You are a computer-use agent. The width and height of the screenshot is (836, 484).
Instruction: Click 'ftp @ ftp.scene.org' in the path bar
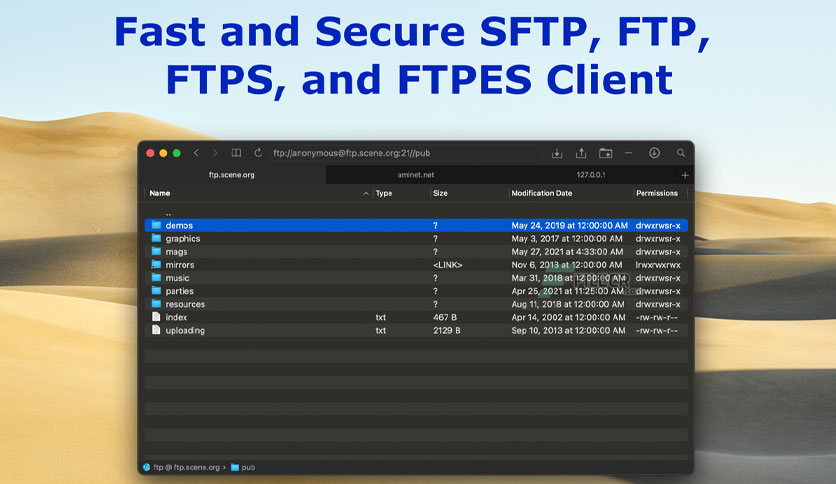tap(187, 467)
